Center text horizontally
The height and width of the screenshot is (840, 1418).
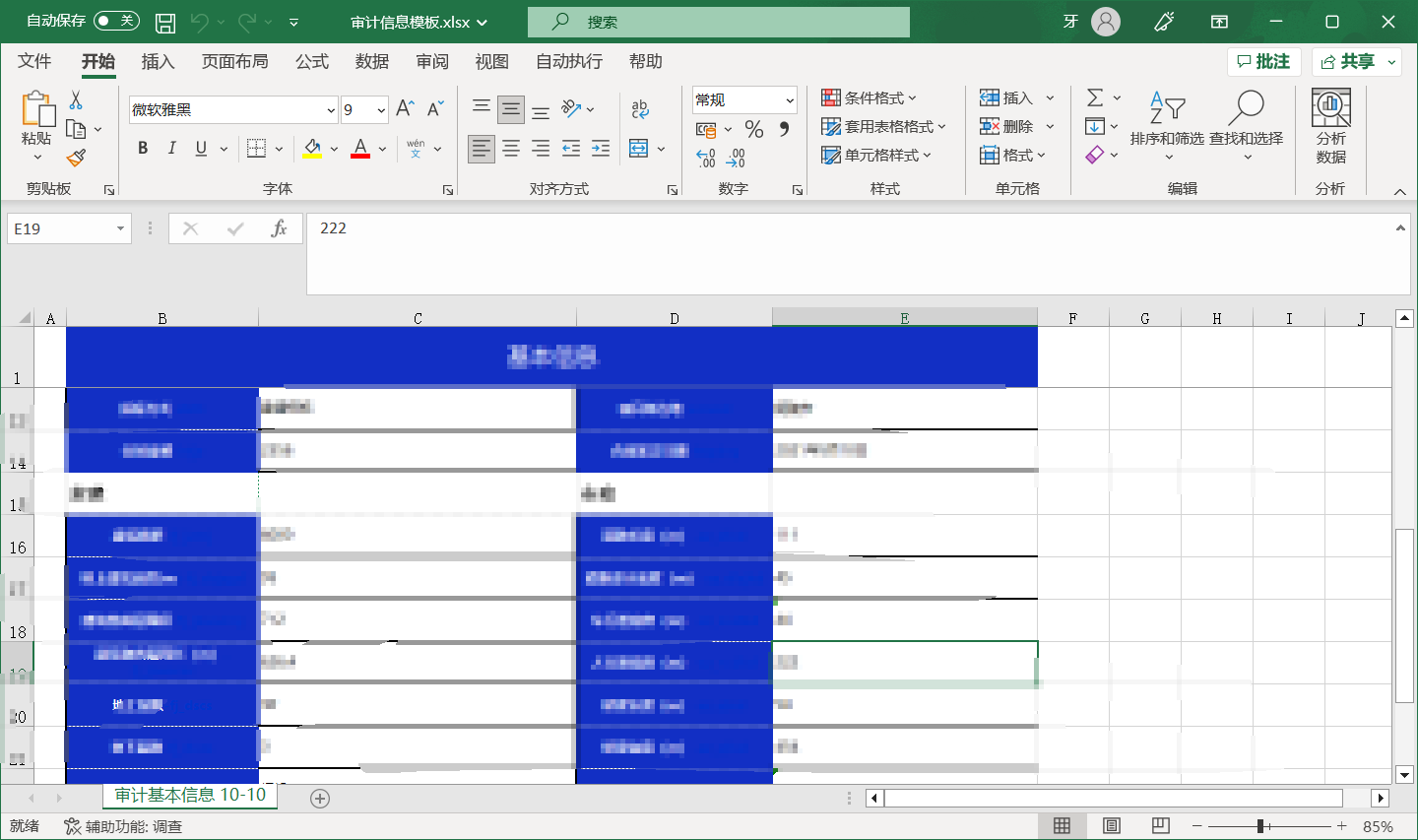coord(511,149)
